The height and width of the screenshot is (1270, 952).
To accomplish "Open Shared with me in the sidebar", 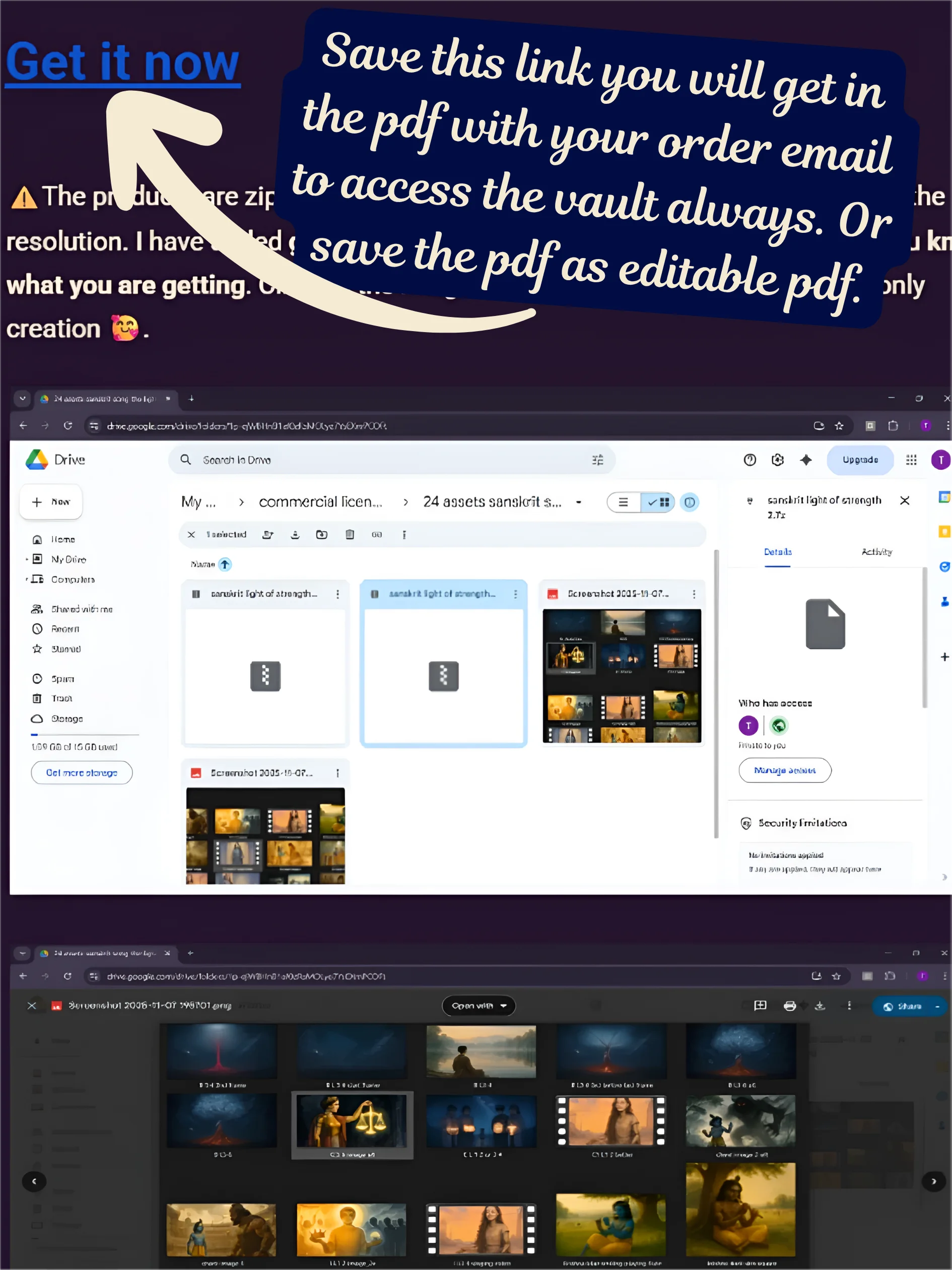I will [x=73, y=609].
